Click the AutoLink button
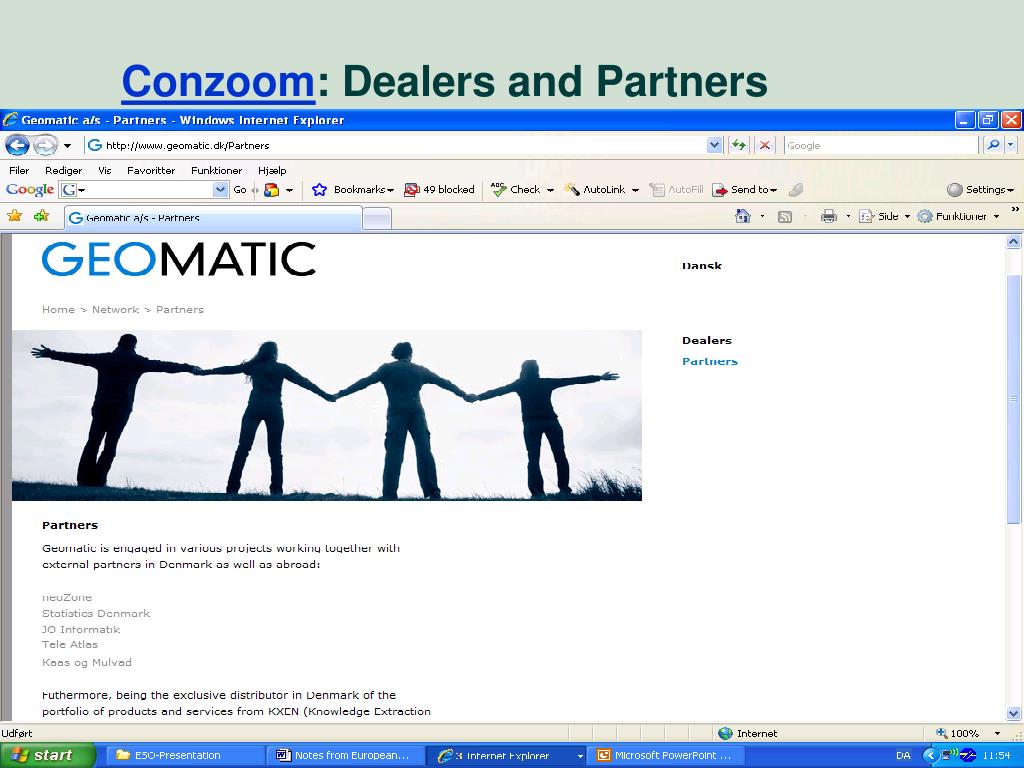Viewport: 1024px width, 768px height. (595, 189)
